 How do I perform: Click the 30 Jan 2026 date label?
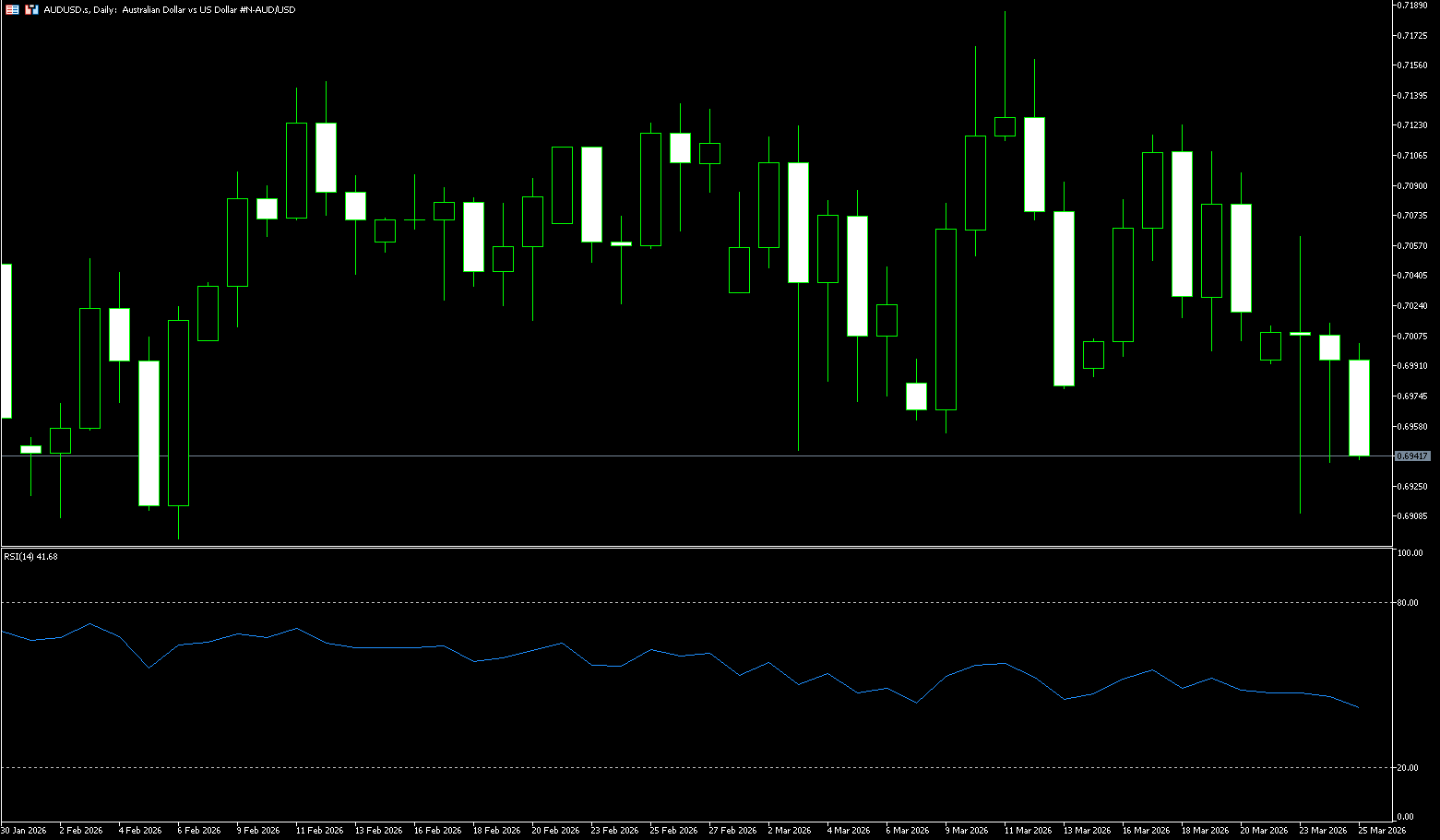[24, 831]
